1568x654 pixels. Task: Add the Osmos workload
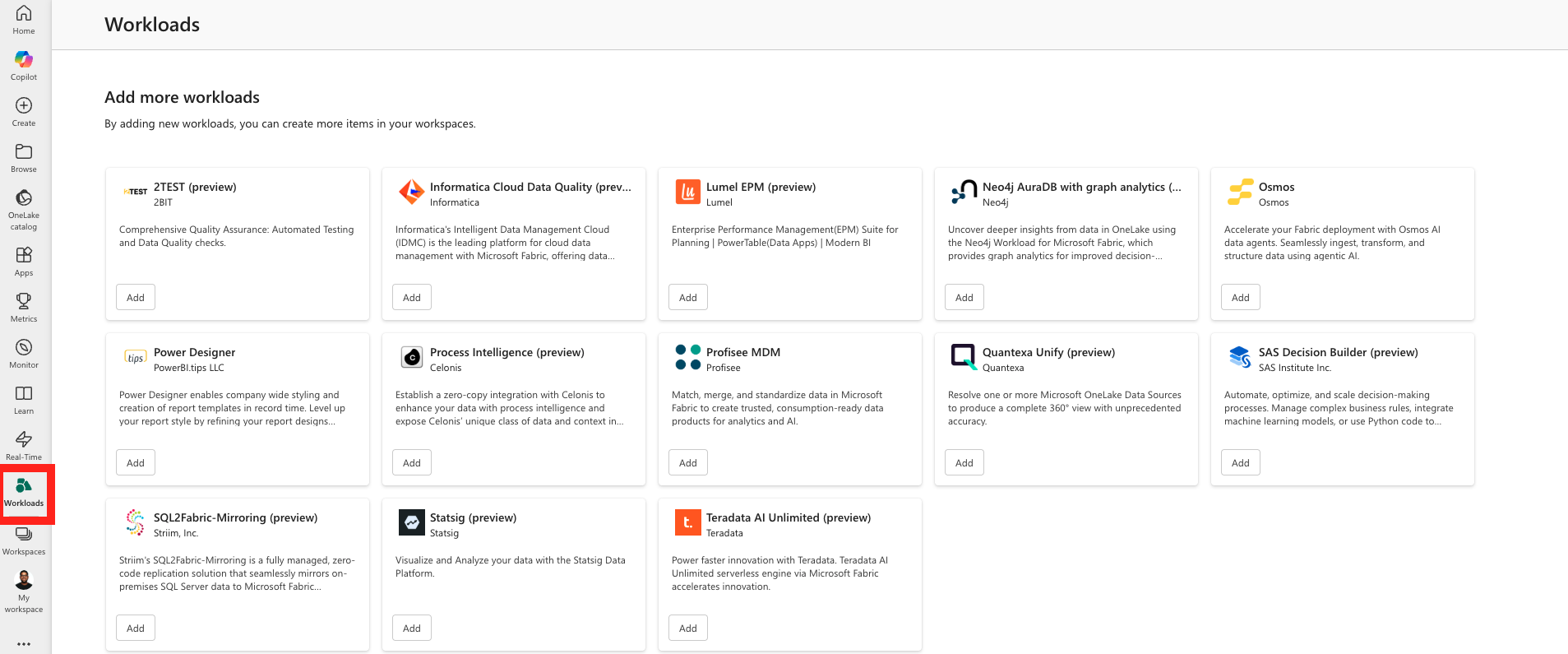[1240, 298]
